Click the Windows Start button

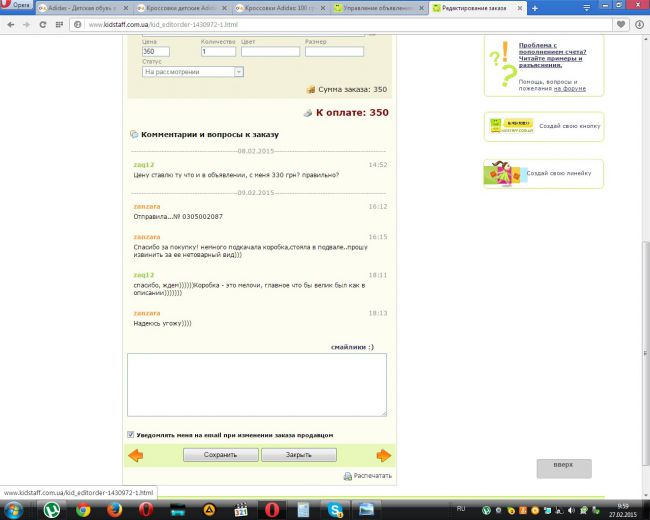click(x=14, y=508)
